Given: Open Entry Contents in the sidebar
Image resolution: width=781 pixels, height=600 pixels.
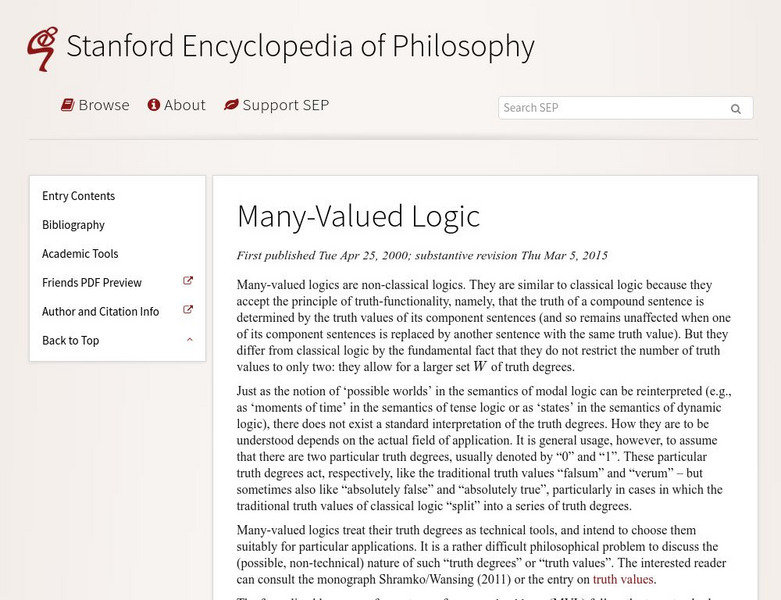Looking at the screenshot, I should (78, 196).
